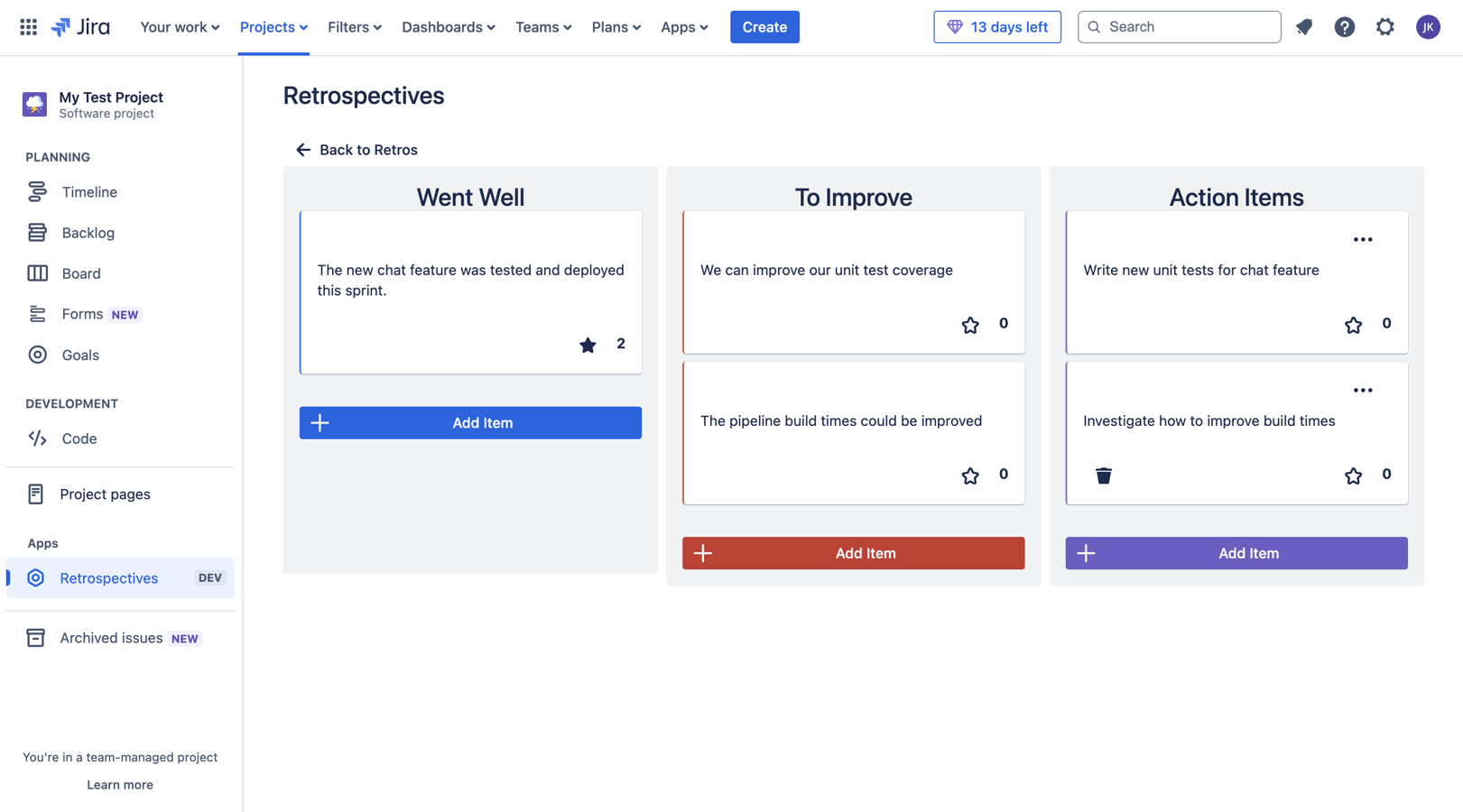Click the diamond icon in 13 days left

click(x=955, y=27)
